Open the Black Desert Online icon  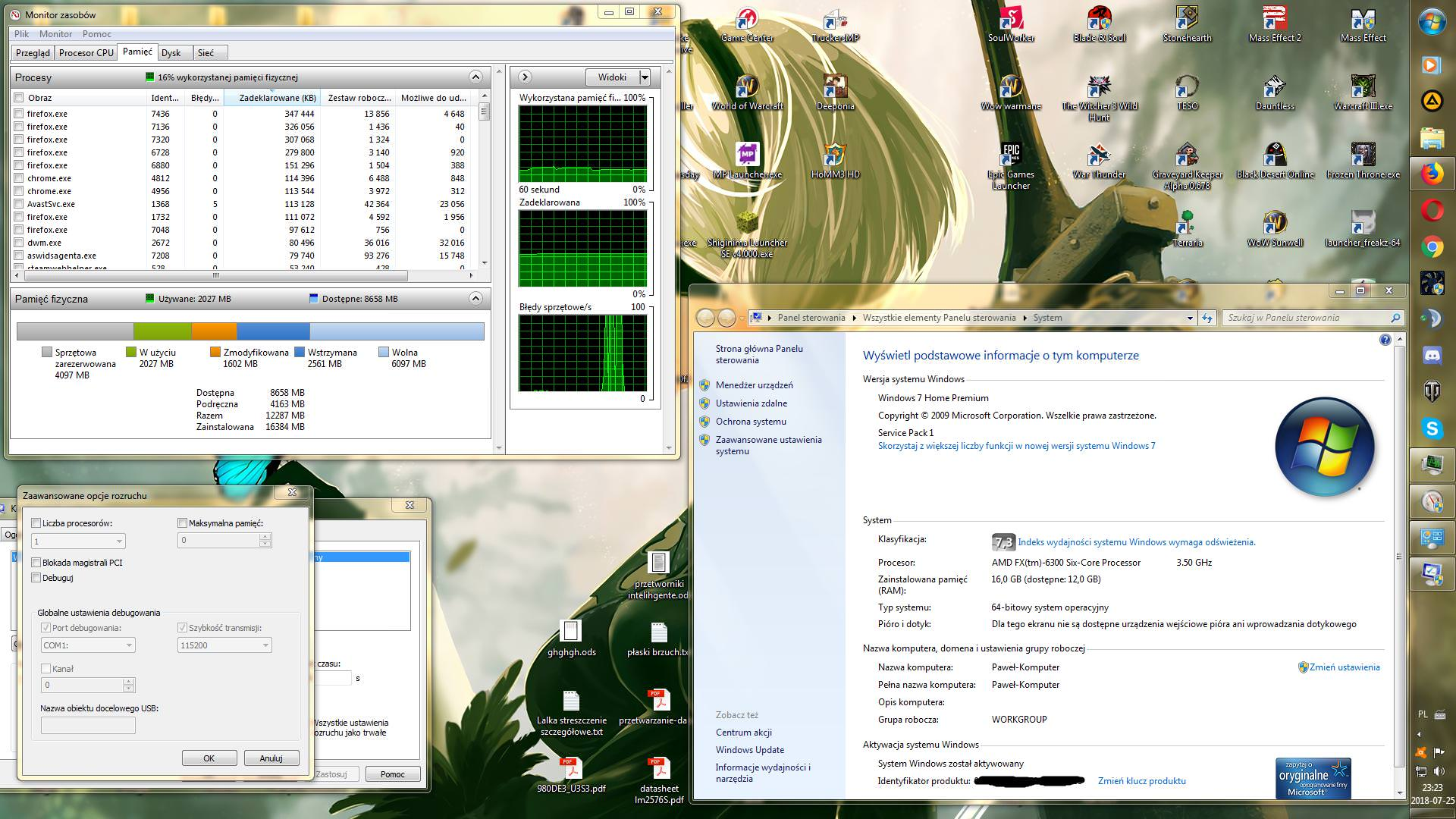tap(1275, 161)
